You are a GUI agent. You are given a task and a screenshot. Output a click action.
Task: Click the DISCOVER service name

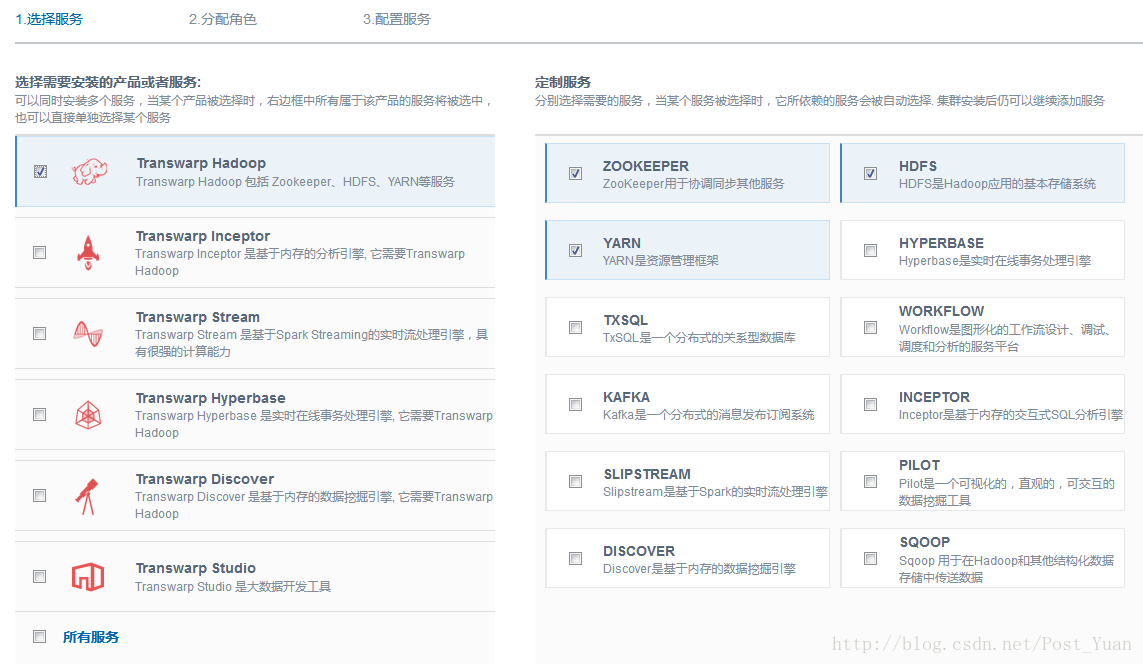coord(639,552)
